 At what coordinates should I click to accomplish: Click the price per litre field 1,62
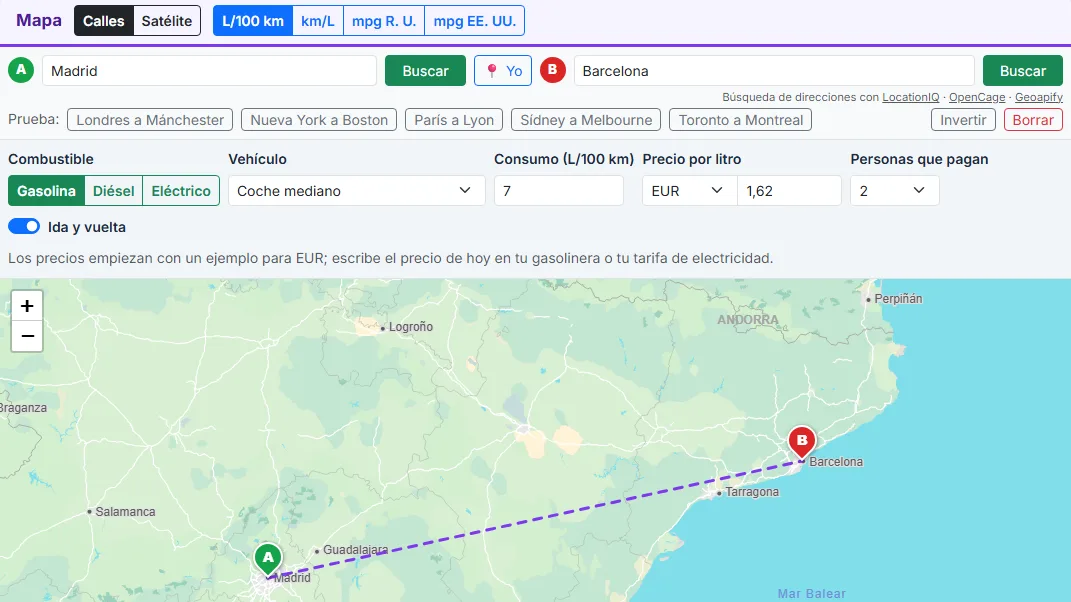click(790, 191)
